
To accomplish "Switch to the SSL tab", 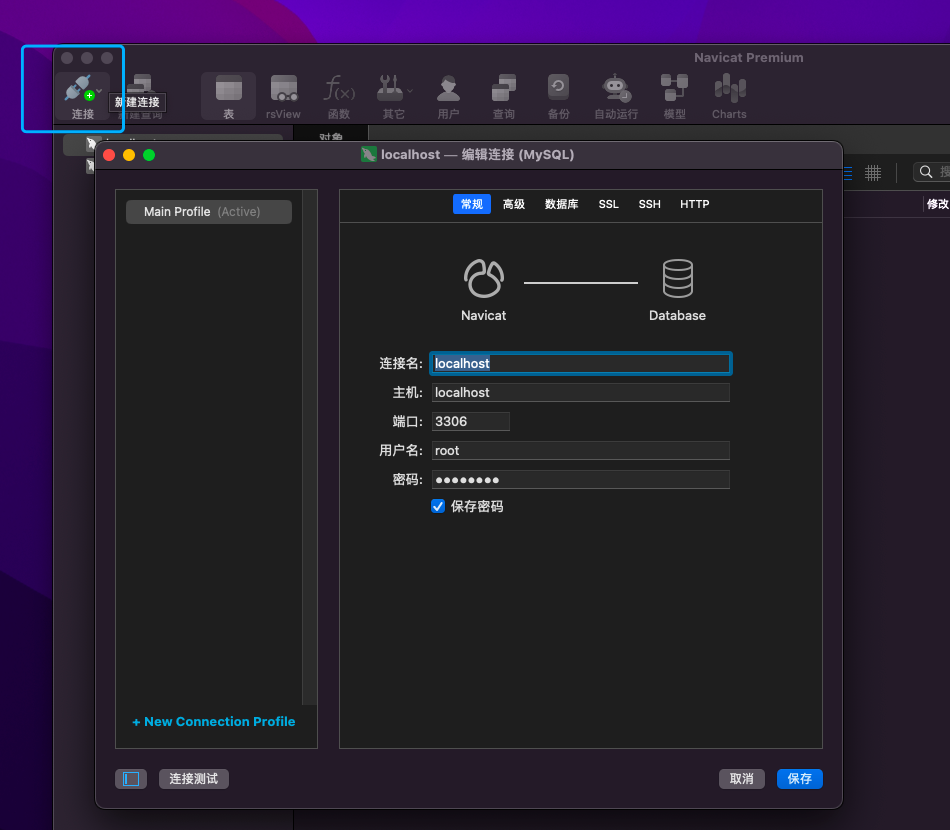I will click(x=609, y=204).
